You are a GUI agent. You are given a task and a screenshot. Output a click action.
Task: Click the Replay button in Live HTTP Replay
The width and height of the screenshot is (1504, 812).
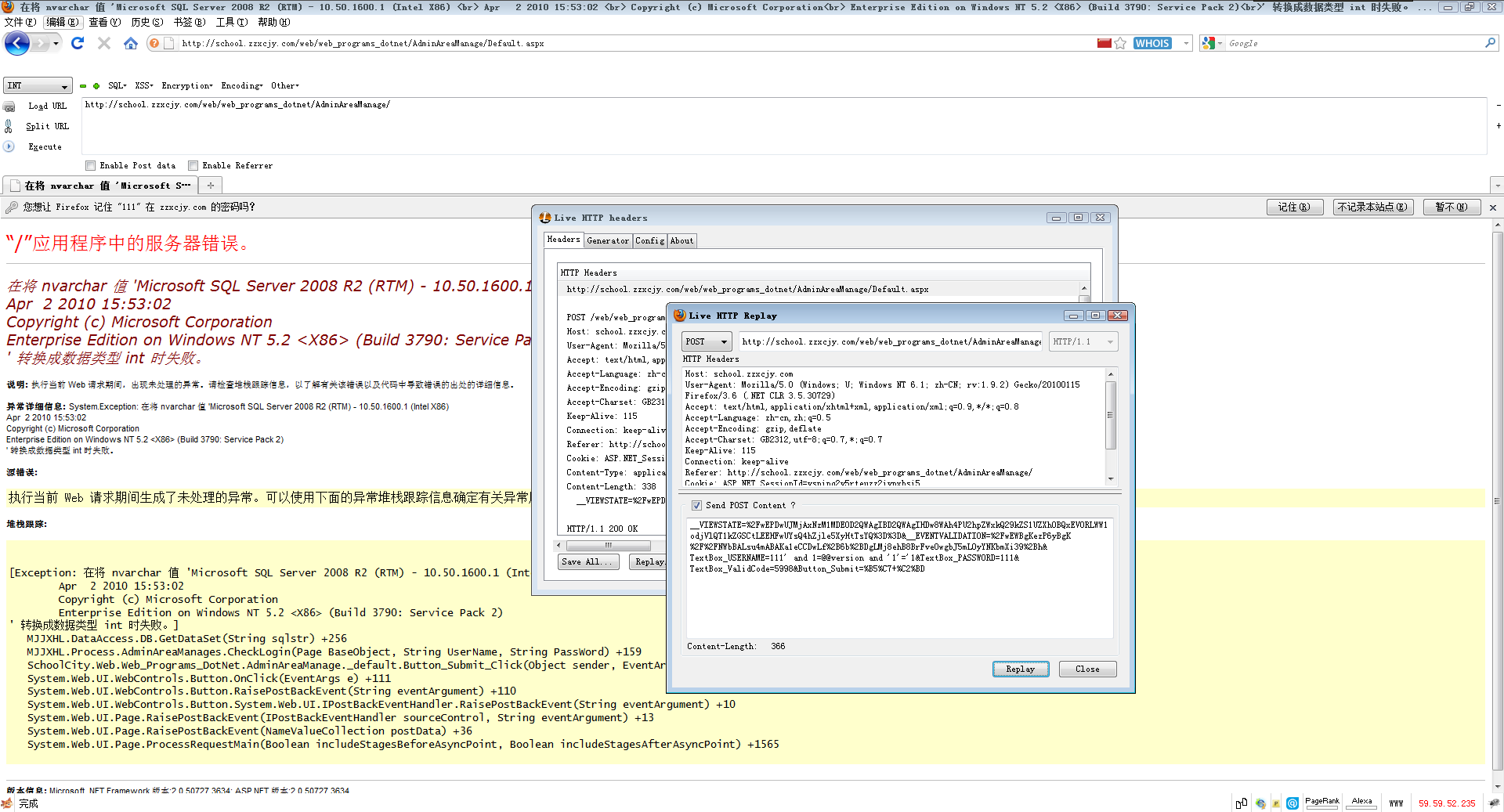1021,669
